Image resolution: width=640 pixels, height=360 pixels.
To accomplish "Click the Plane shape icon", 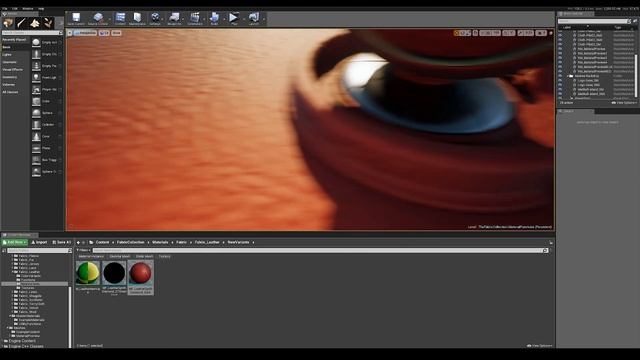I will pyautogui.click(x=36, y=148).
